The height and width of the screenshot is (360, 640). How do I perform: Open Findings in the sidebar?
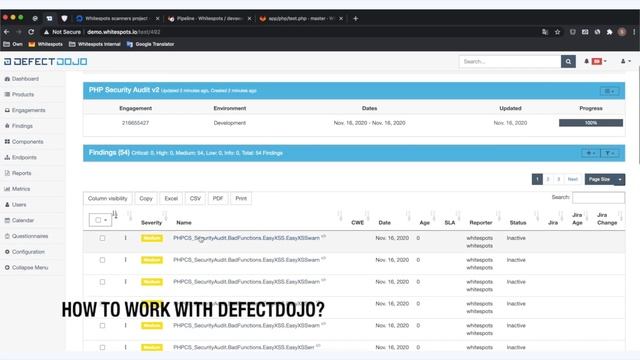[19, 126]
